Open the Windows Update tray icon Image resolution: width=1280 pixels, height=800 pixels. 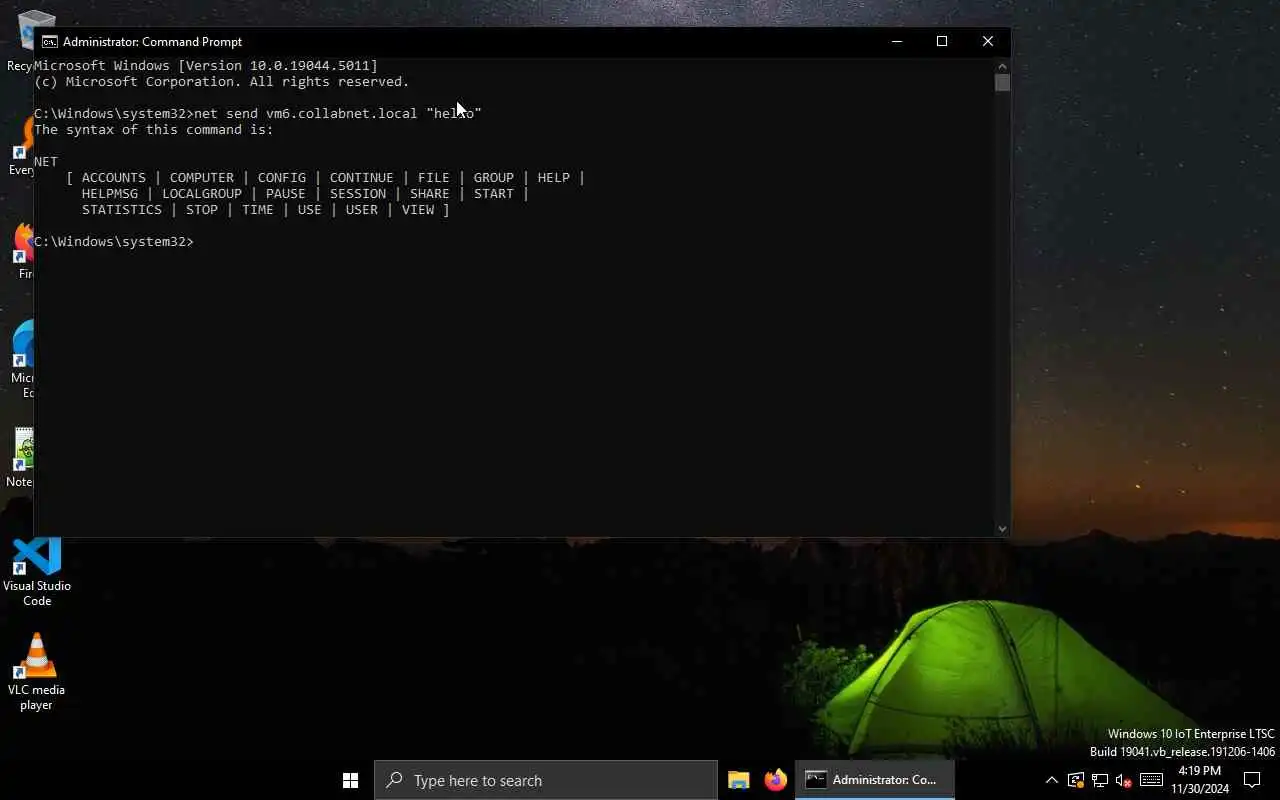(x=1076, y=780)
